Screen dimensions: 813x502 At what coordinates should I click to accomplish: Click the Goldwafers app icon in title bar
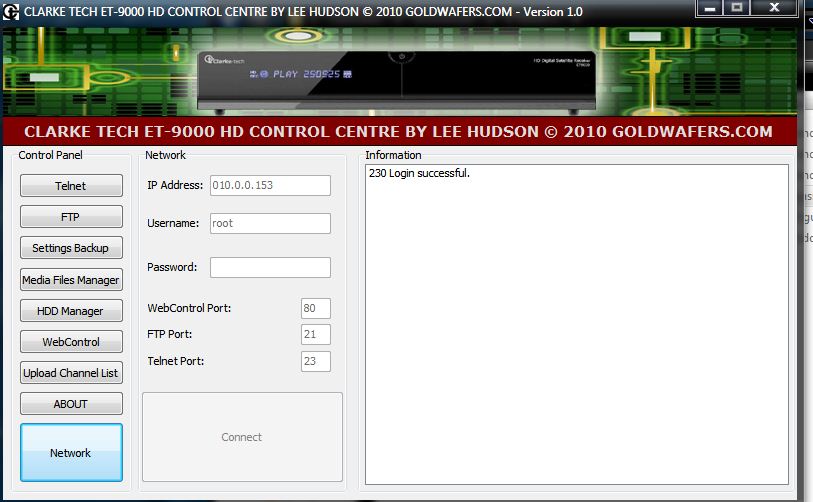[10, 11]
